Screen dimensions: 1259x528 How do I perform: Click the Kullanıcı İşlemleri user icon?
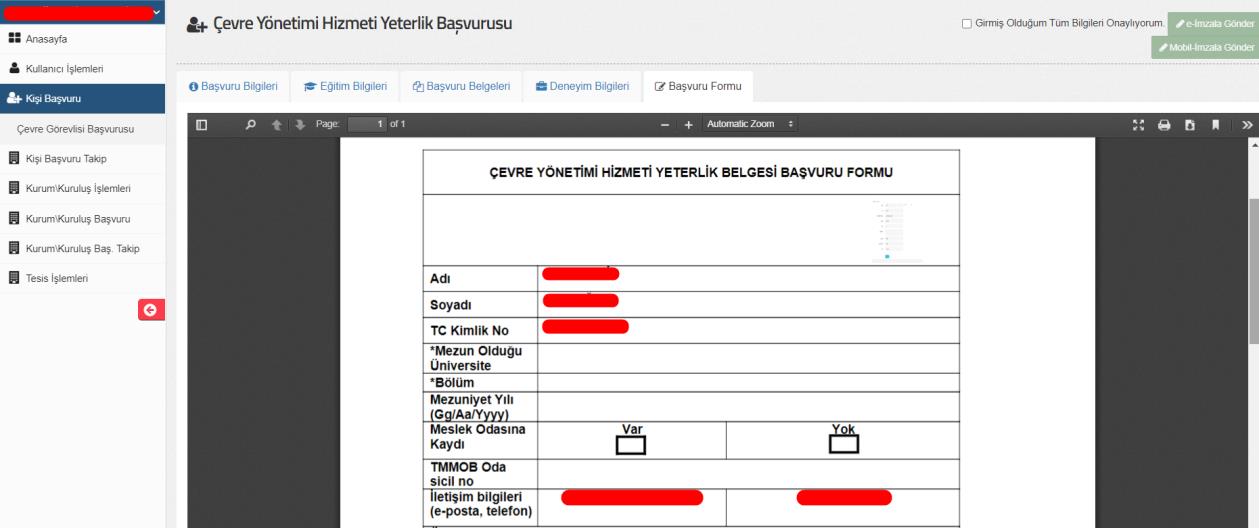point(14,68)
